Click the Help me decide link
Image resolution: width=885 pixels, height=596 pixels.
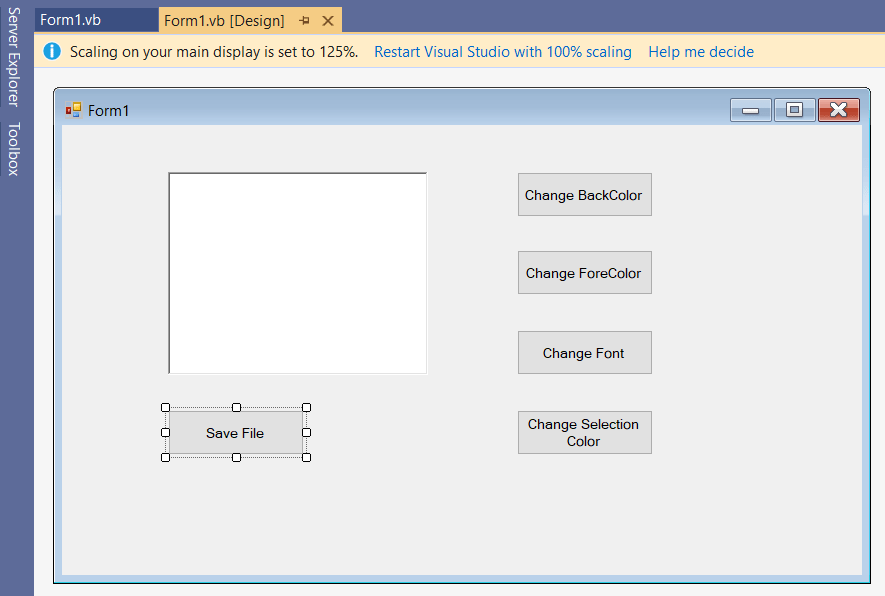point(701,51)
